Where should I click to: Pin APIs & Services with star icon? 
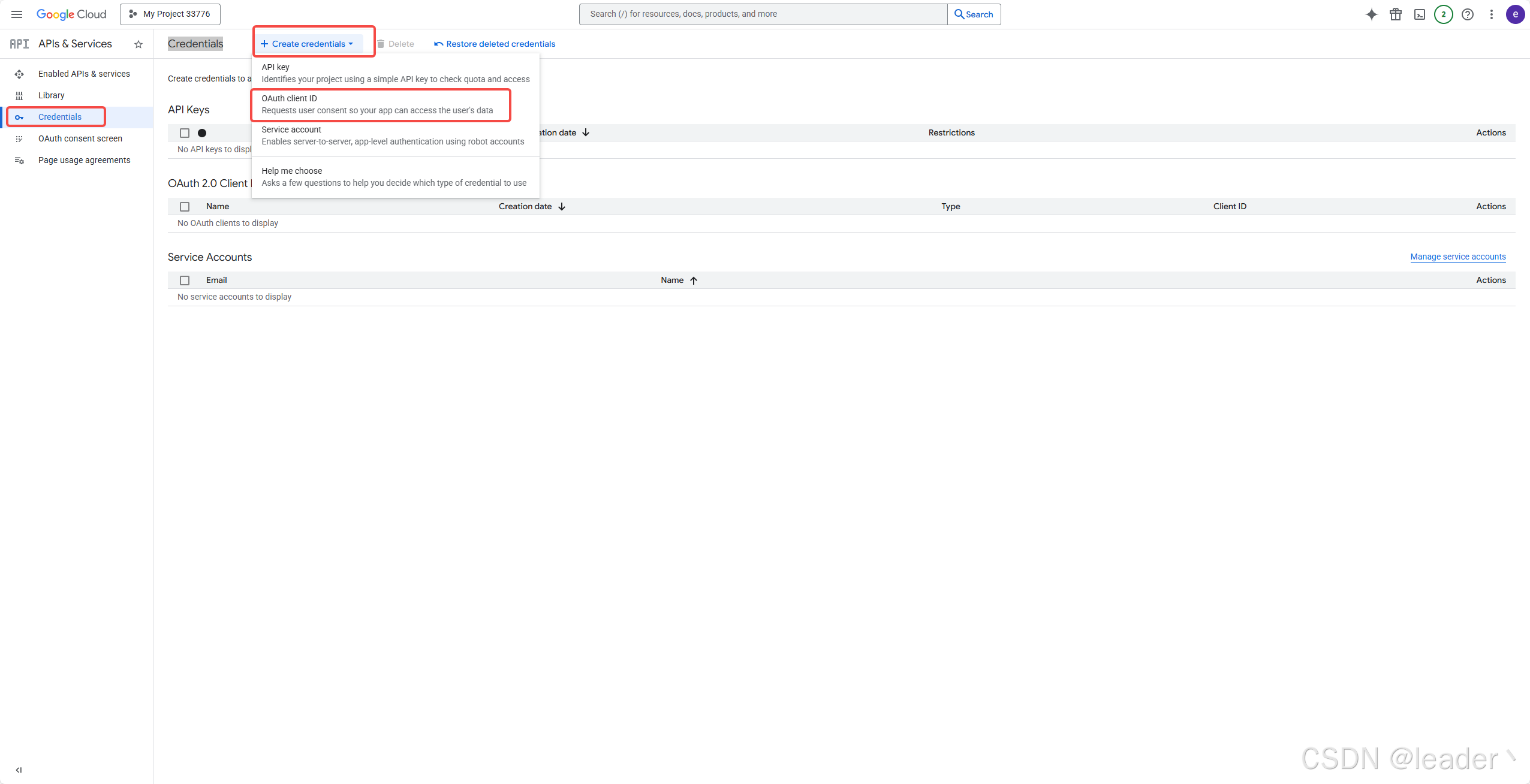[138, 44]
